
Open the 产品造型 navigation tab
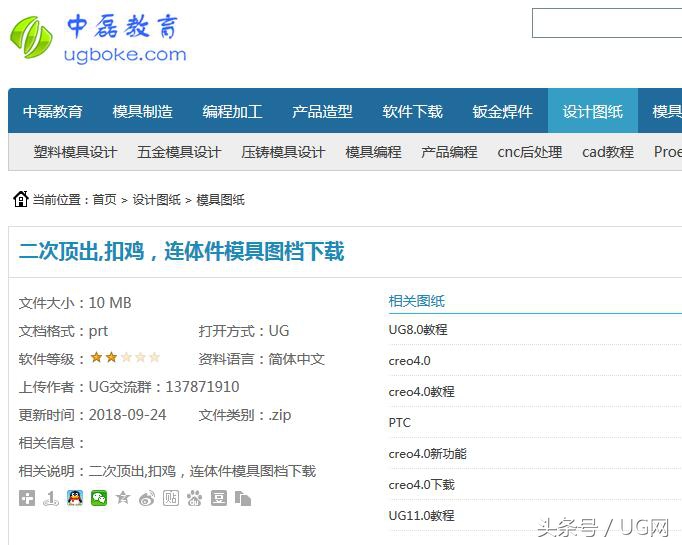coord(322,111)
